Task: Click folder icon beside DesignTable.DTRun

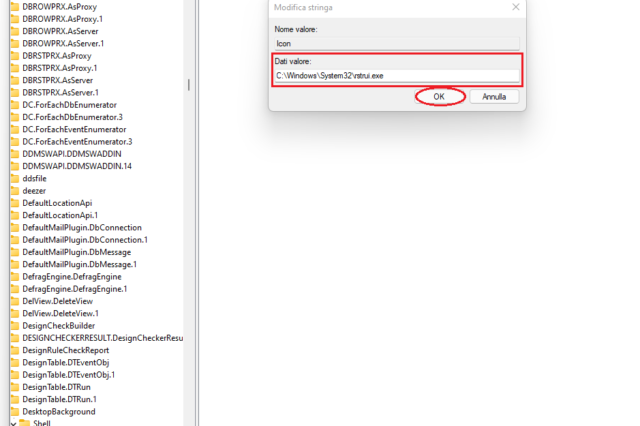Action: coord(15,386)
